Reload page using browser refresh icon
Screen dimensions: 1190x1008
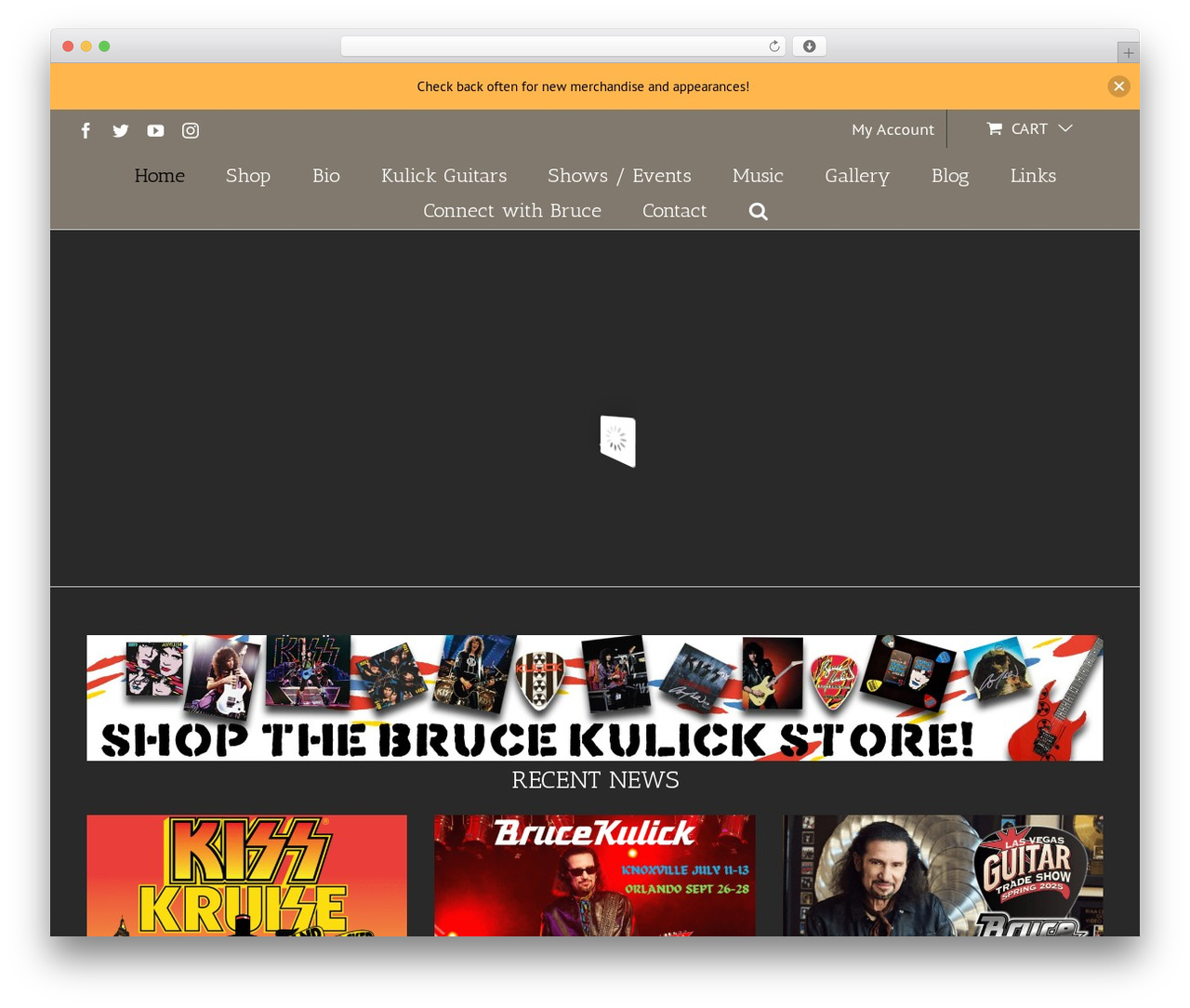[773, 46]
